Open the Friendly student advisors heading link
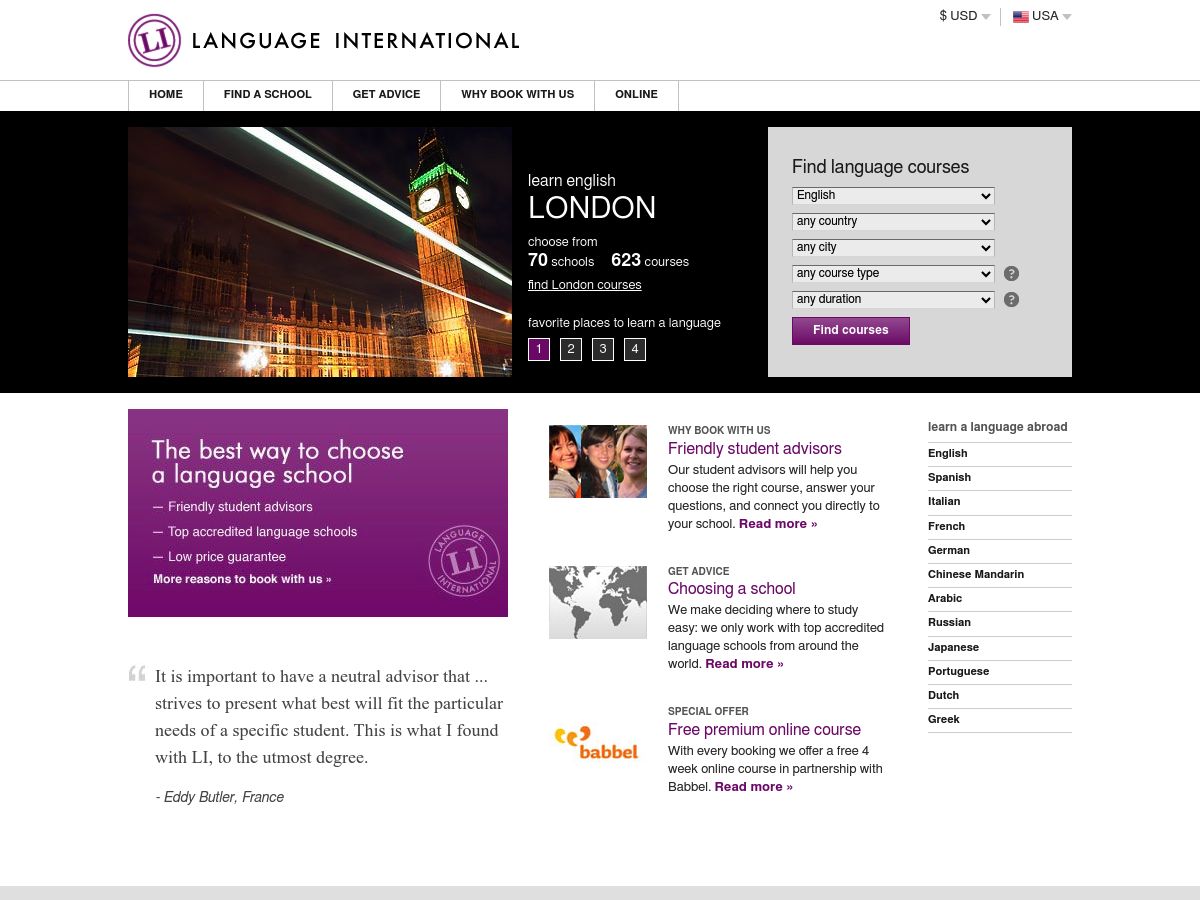The height and width of the screenshot is (900, 1200). click(755, 449)
